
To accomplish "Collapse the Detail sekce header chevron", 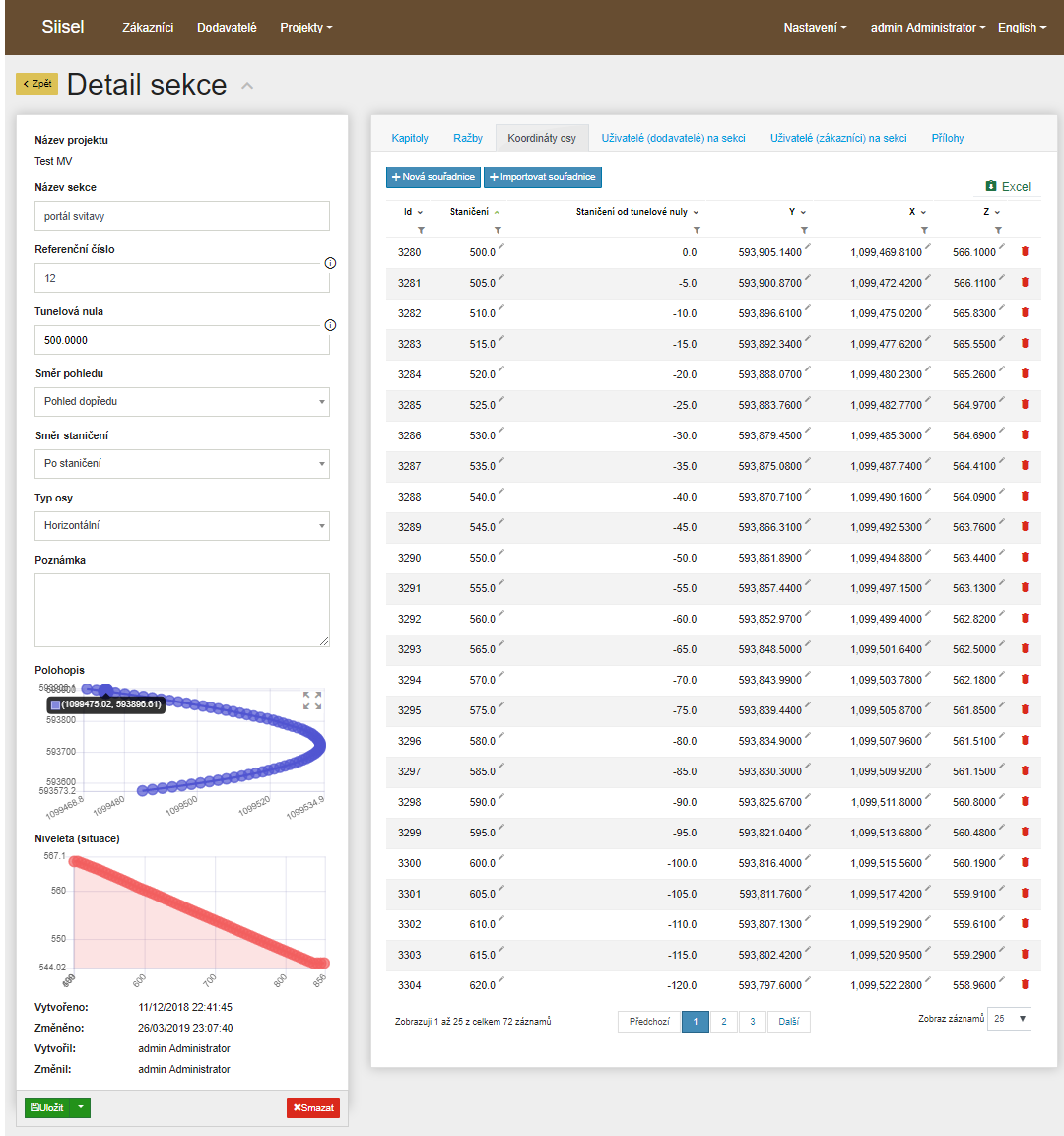I will pyautogui.click(x=247, y=86).
